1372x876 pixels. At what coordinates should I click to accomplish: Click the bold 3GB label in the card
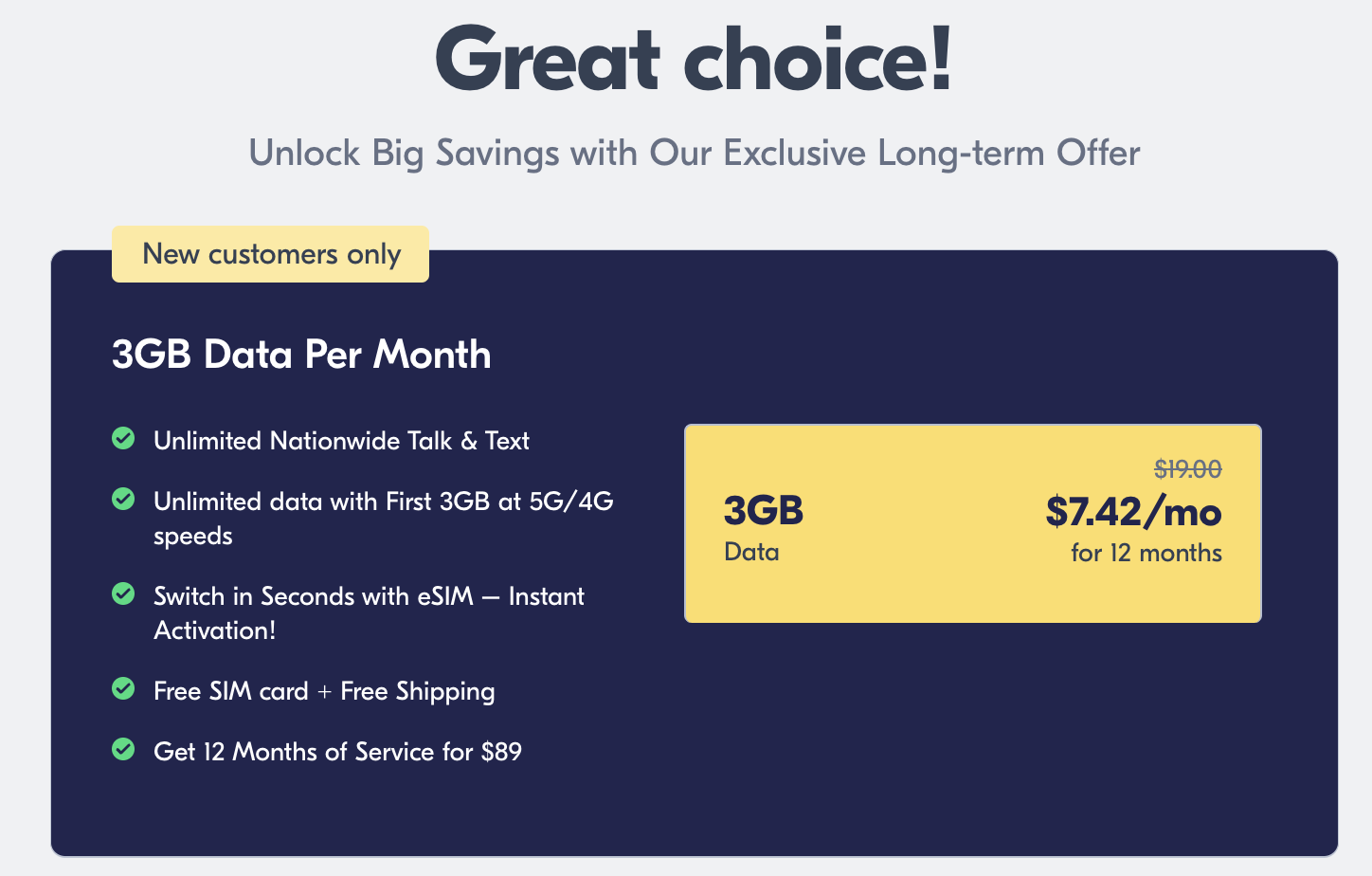pos(764,511)
